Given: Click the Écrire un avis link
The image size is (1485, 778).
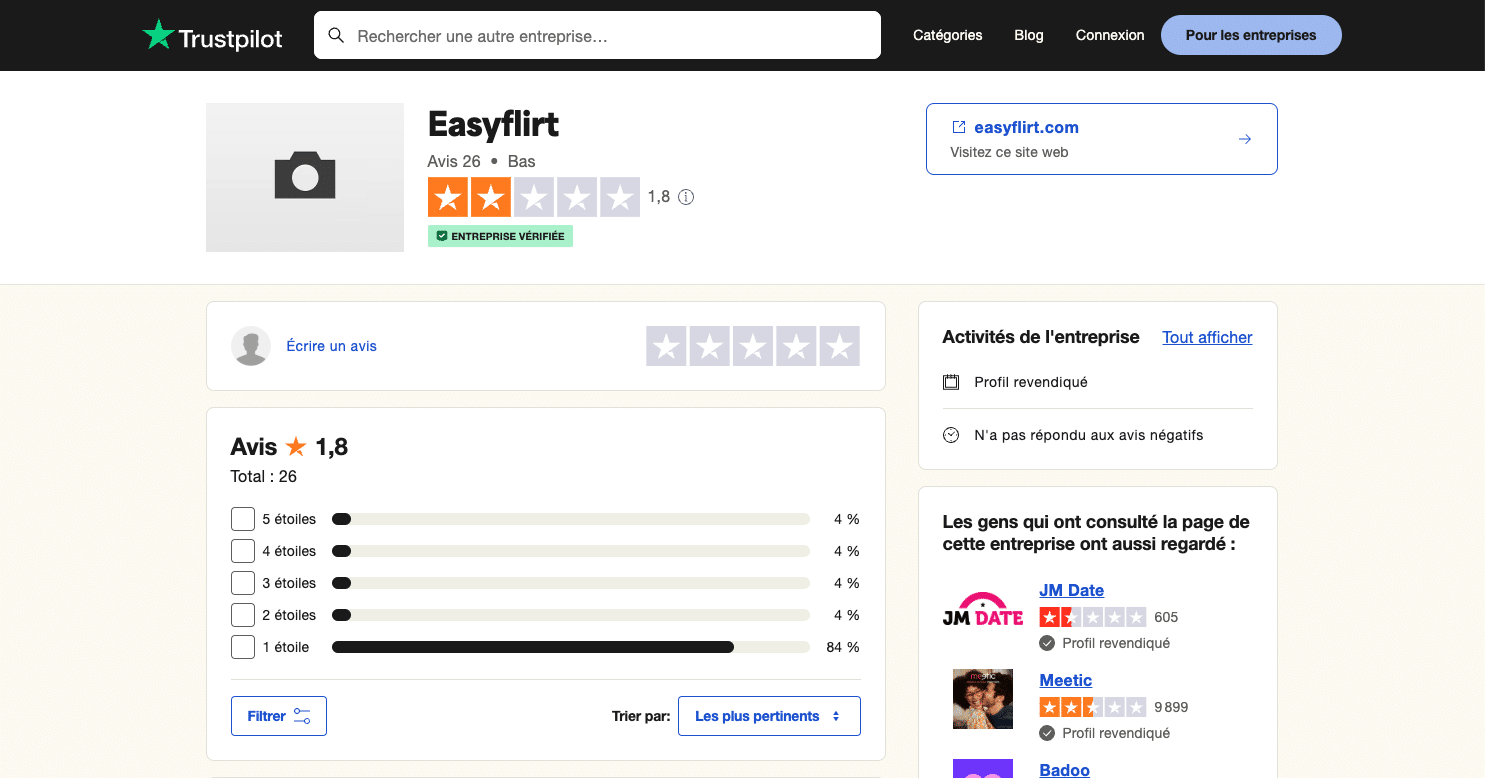Looking at the screenshot, I should coord(332,346).
